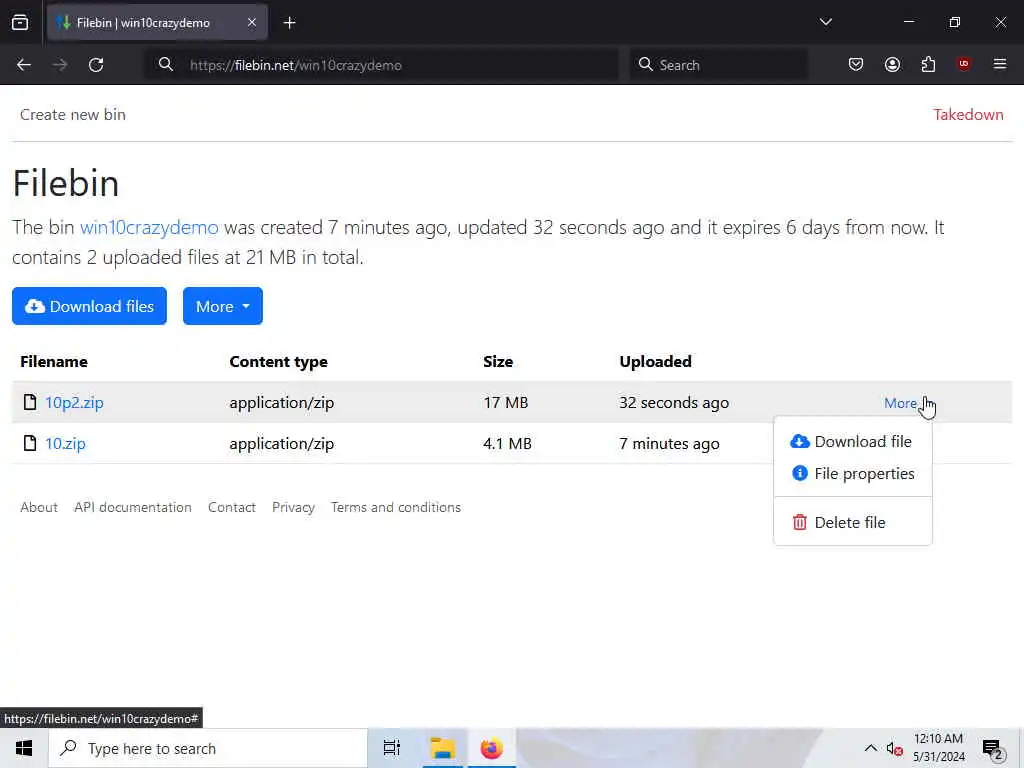
Task: Click the taskbar Type here to search box
Action: pyautogui.click(x=208, y=748)
